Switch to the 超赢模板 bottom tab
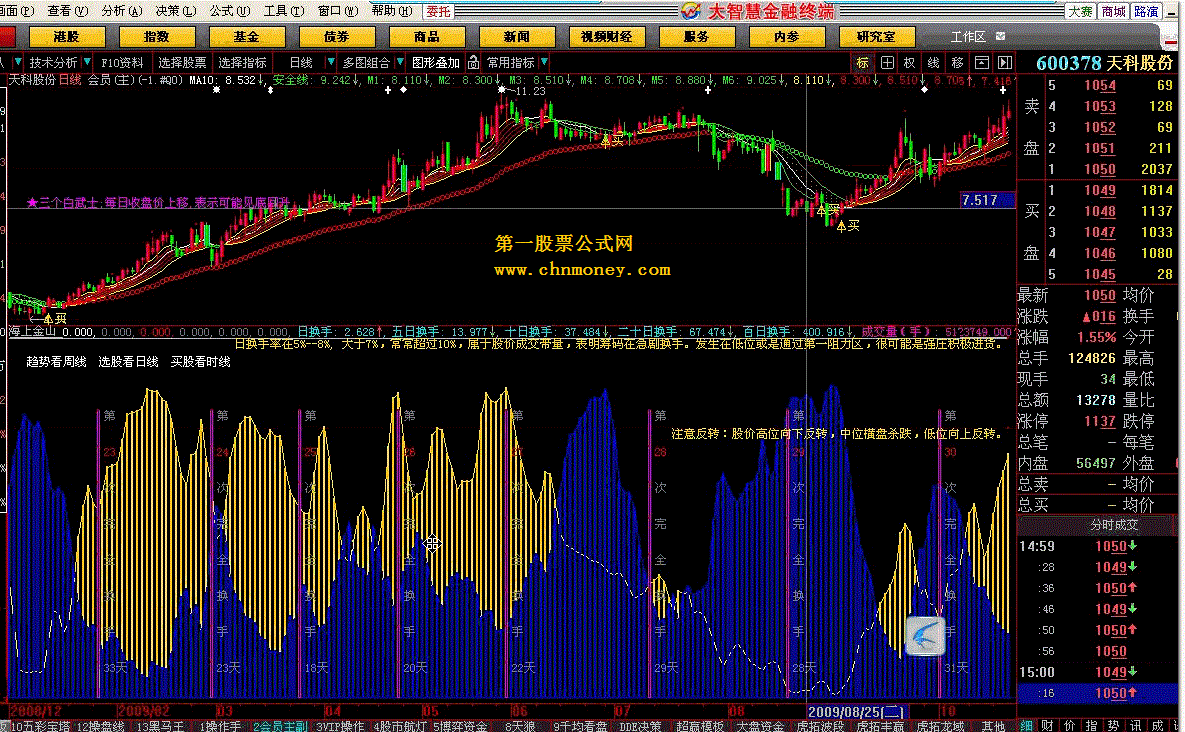Image resolution: width=1185 pixels, height=732 pixels. pyautogui.click(x=700, y=726)
